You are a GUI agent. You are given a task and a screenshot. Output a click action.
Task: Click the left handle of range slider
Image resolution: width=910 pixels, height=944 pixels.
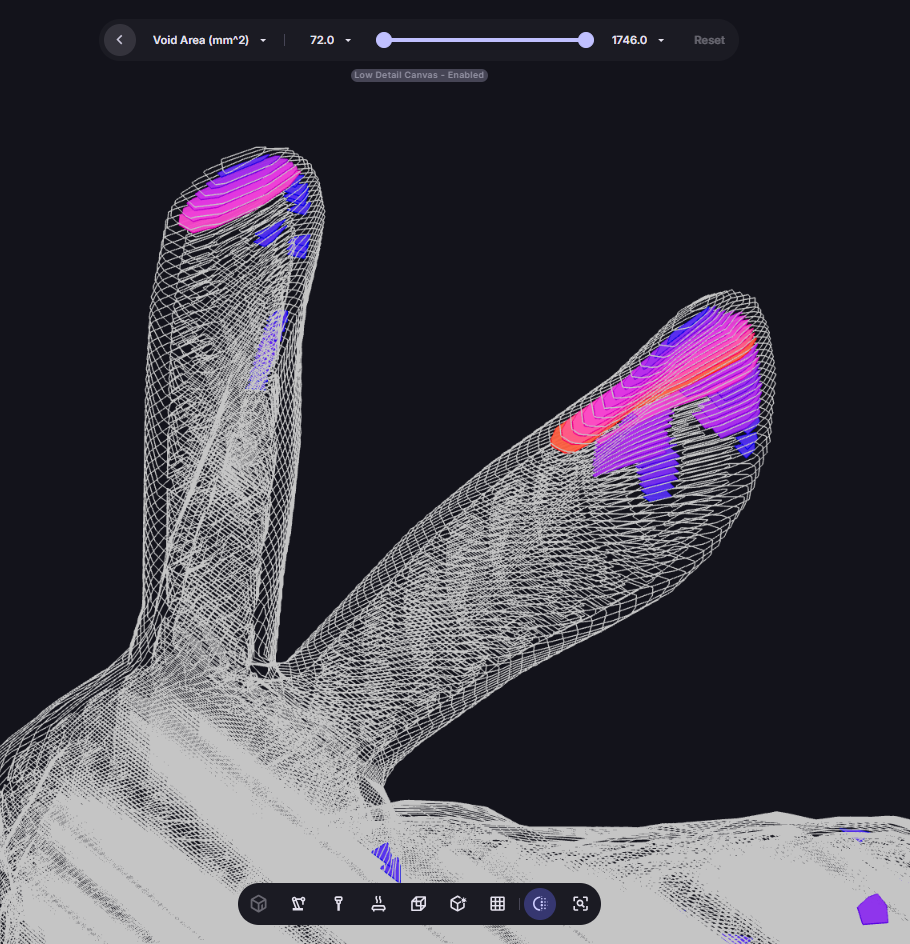[384, 40]
